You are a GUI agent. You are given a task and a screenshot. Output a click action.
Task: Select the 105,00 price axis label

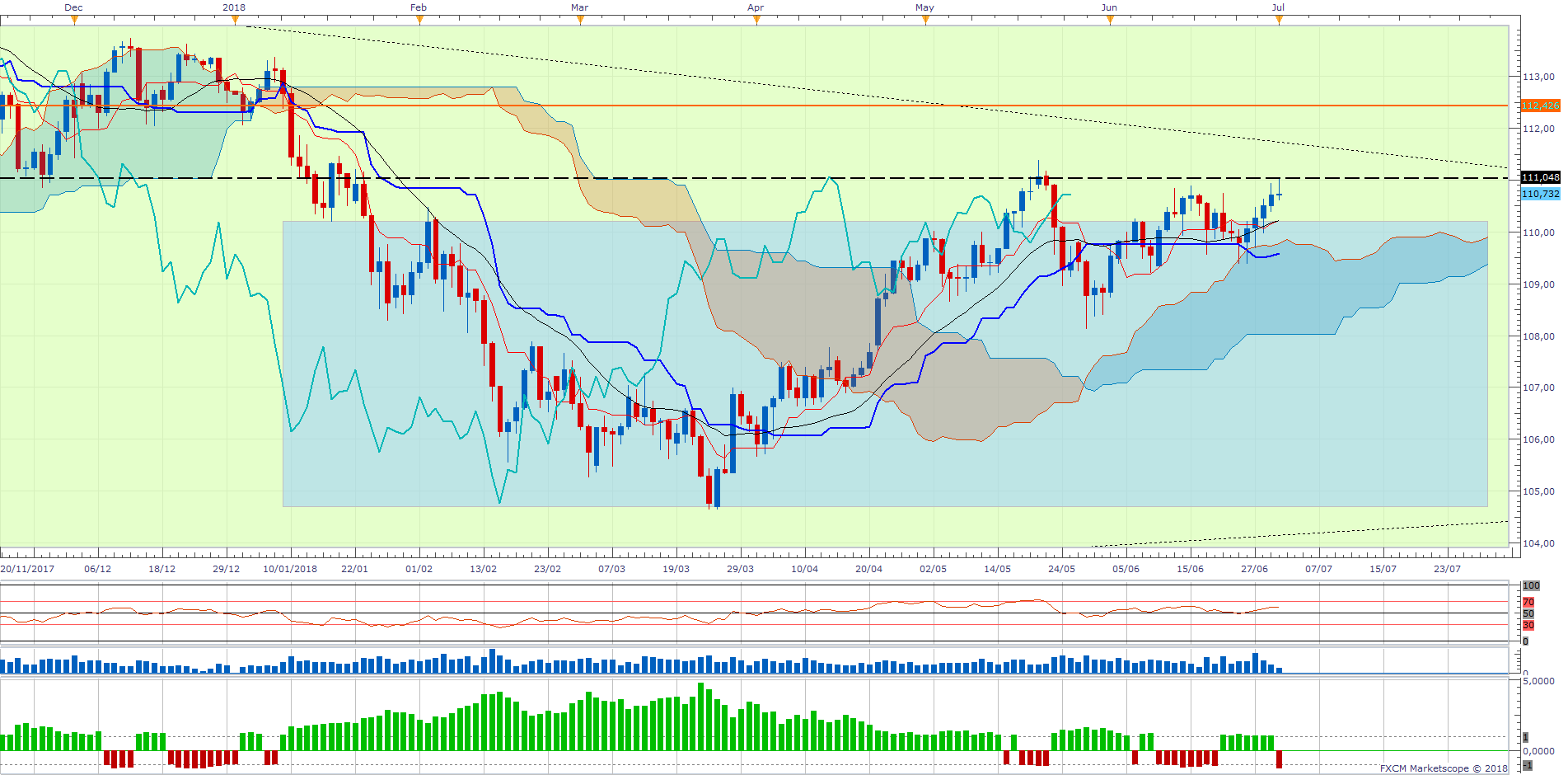pyautogui.click(x=1538, y=491)
